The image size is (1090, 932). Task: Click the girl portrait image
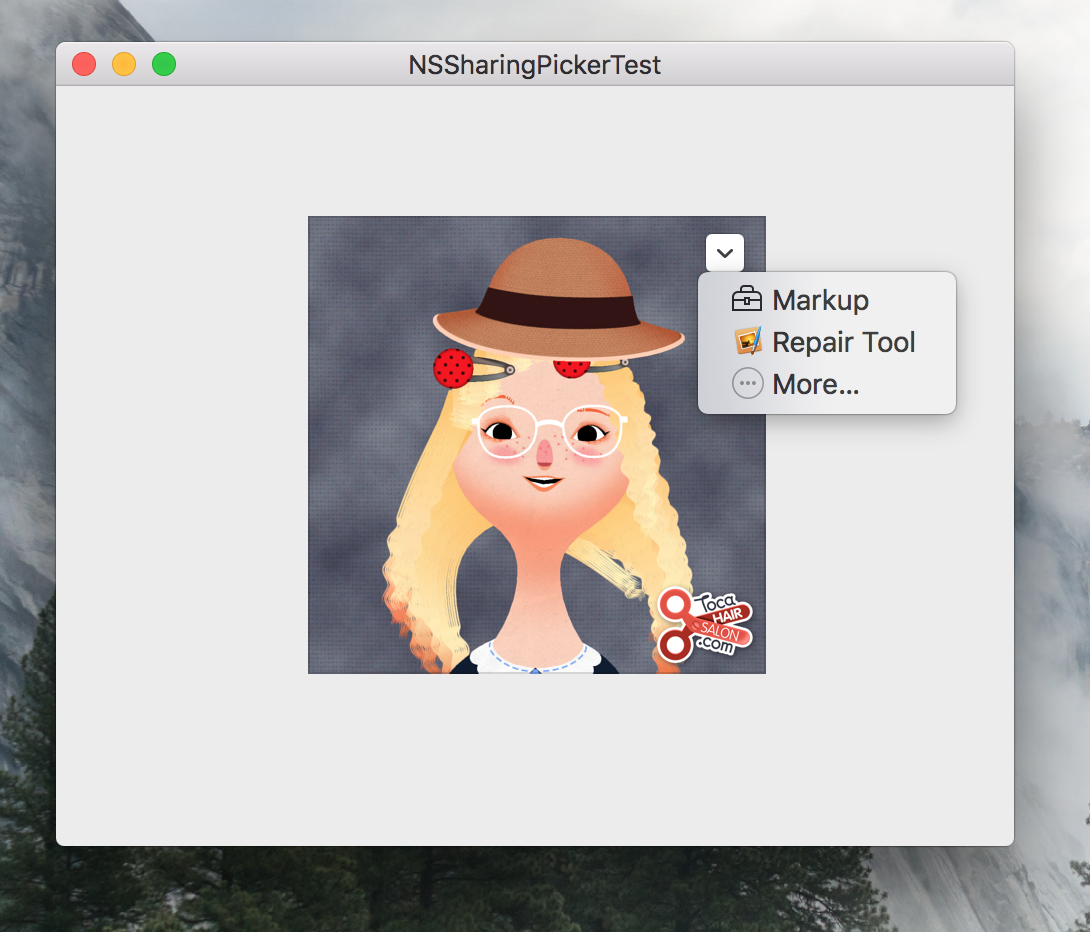537,445
